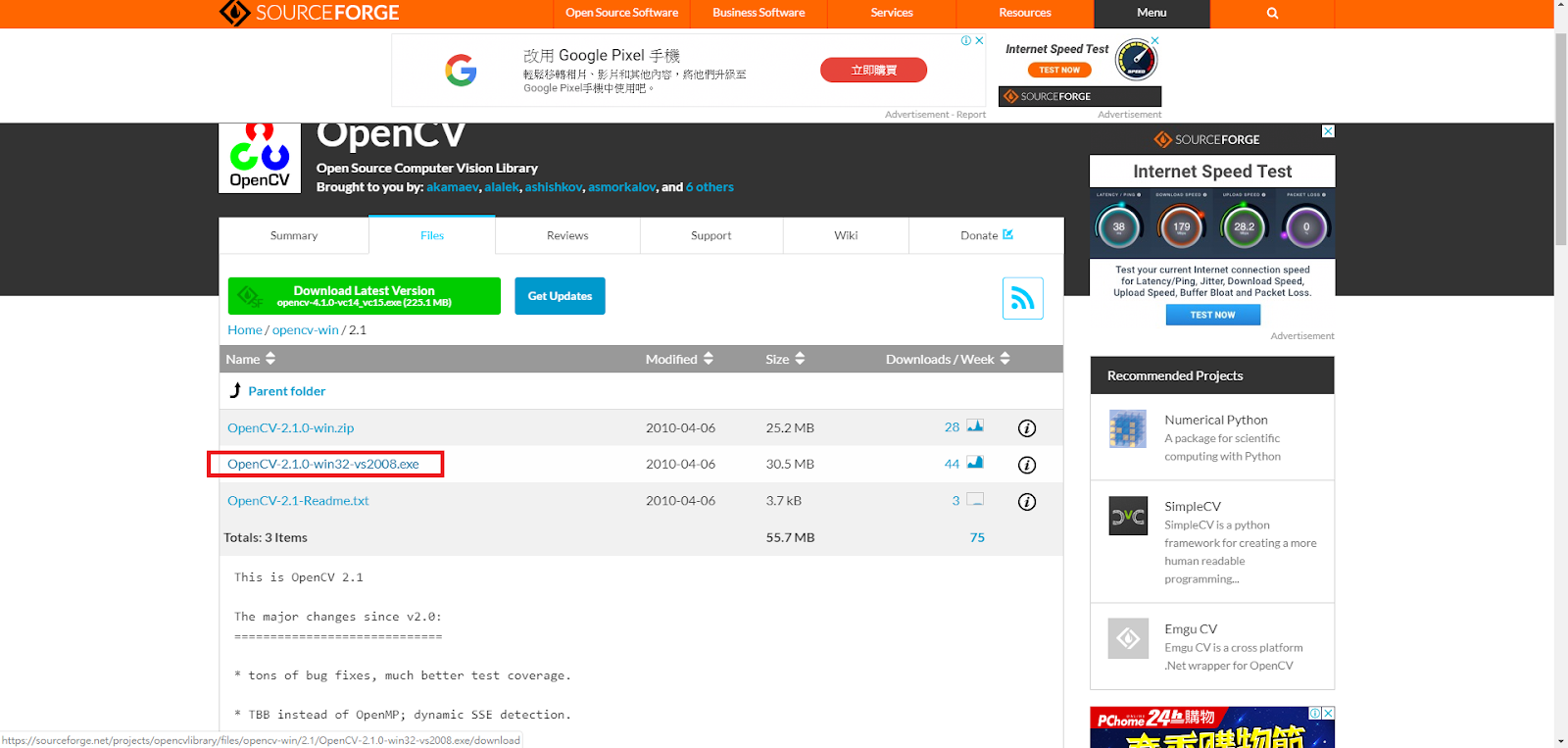Open the Emgu CV project icon
This screenshot has width=1568, height=748.
[x=1128, y=638]
